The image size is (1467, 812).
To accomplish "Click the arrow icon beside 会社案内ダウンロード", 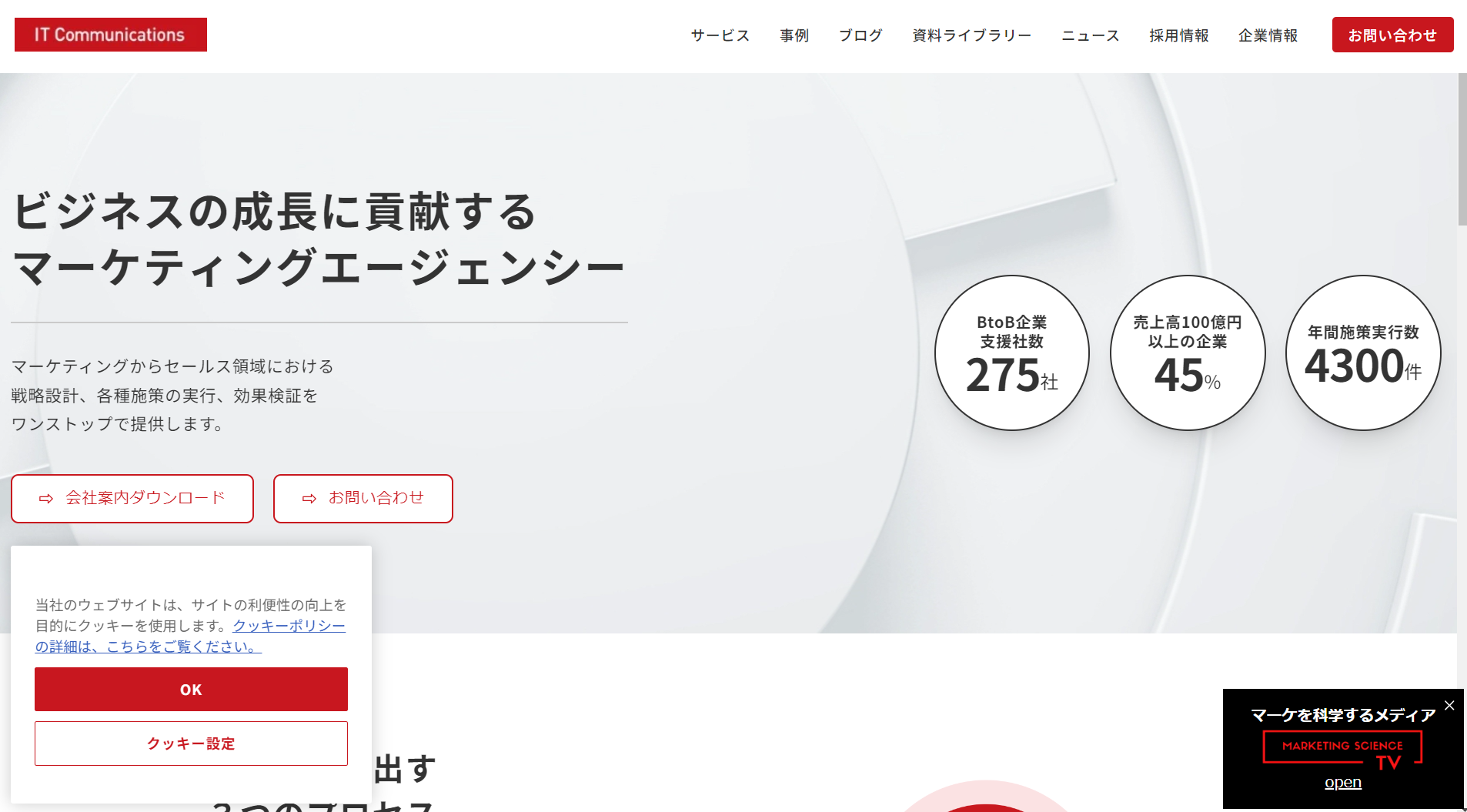I will [46, 499].
